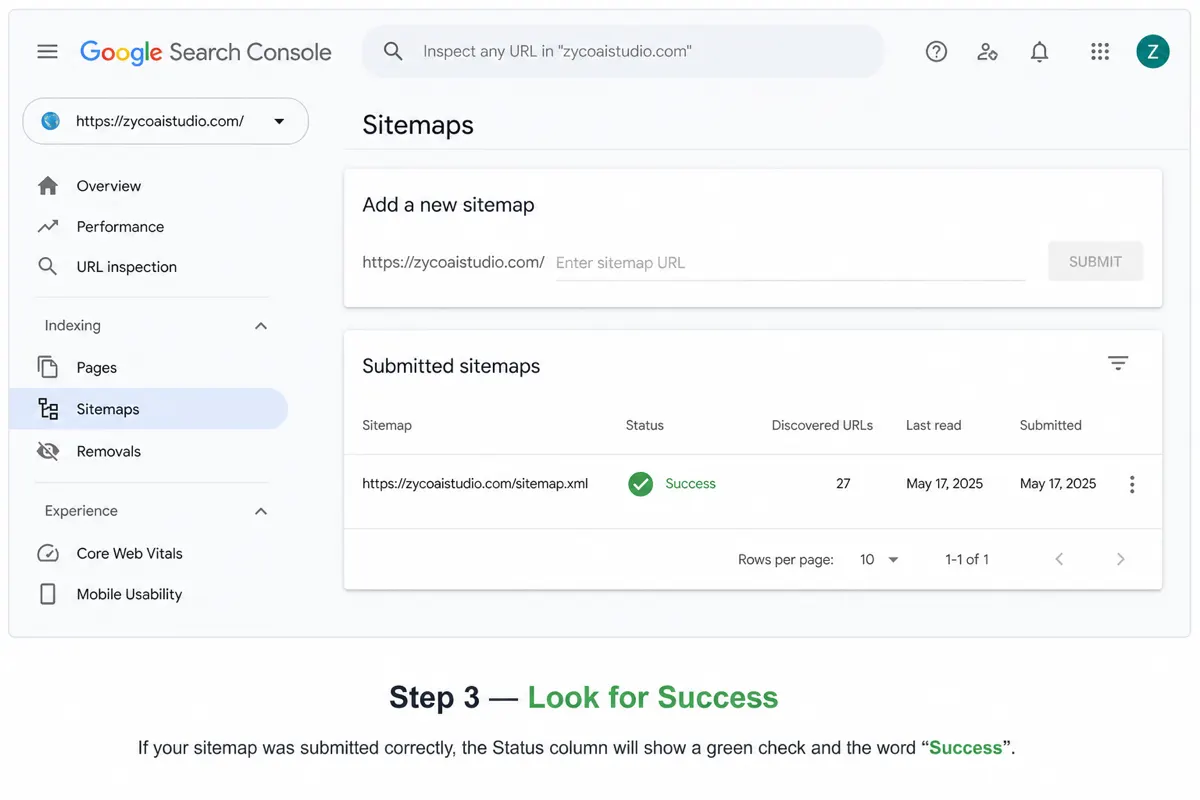
Task: Click the Core Web Vitals gauge icon
Action: point(47,553)
